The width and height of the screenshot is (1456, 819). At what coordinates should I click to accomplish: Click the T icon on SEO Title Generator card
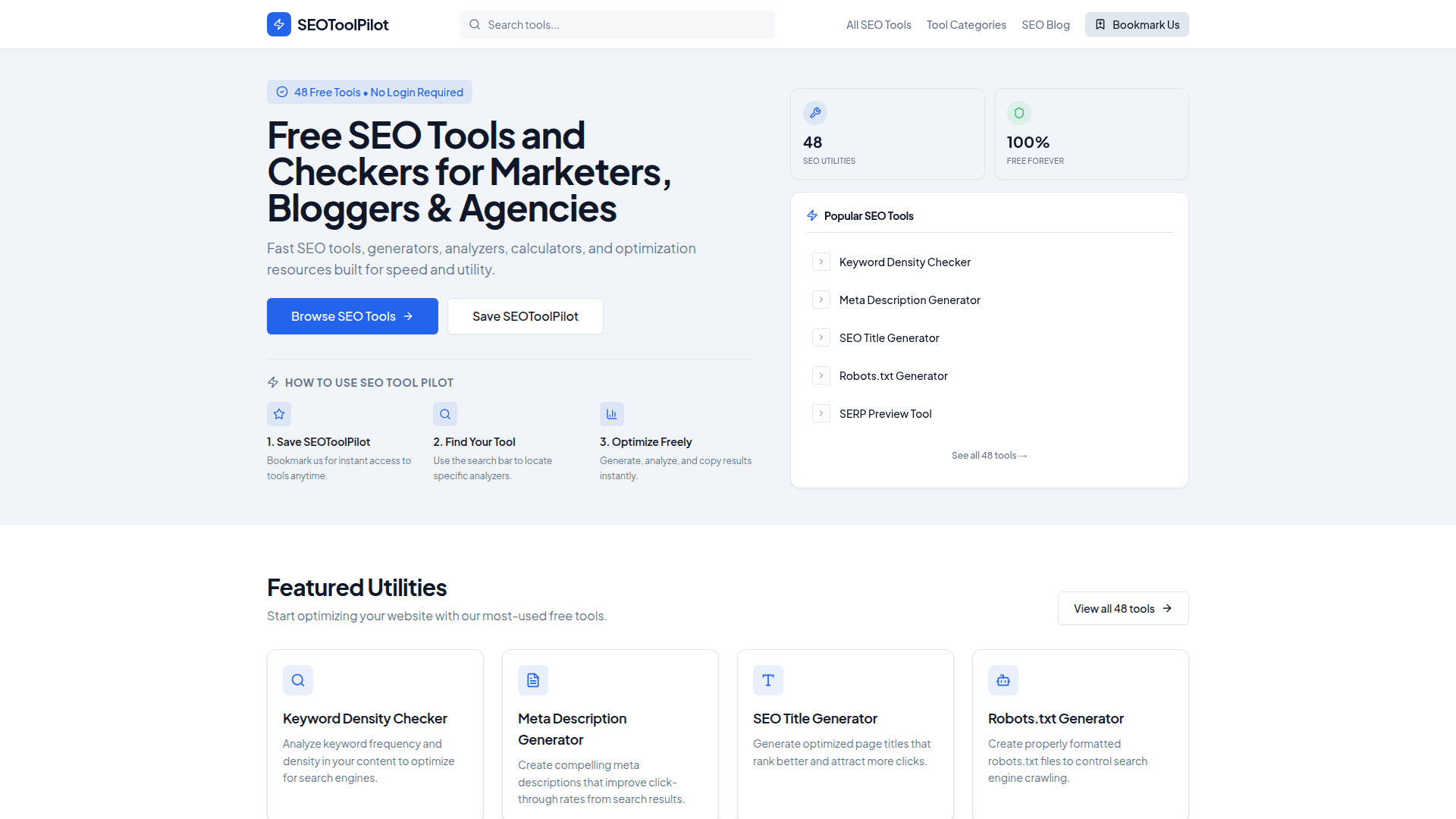tap(768, 680)
